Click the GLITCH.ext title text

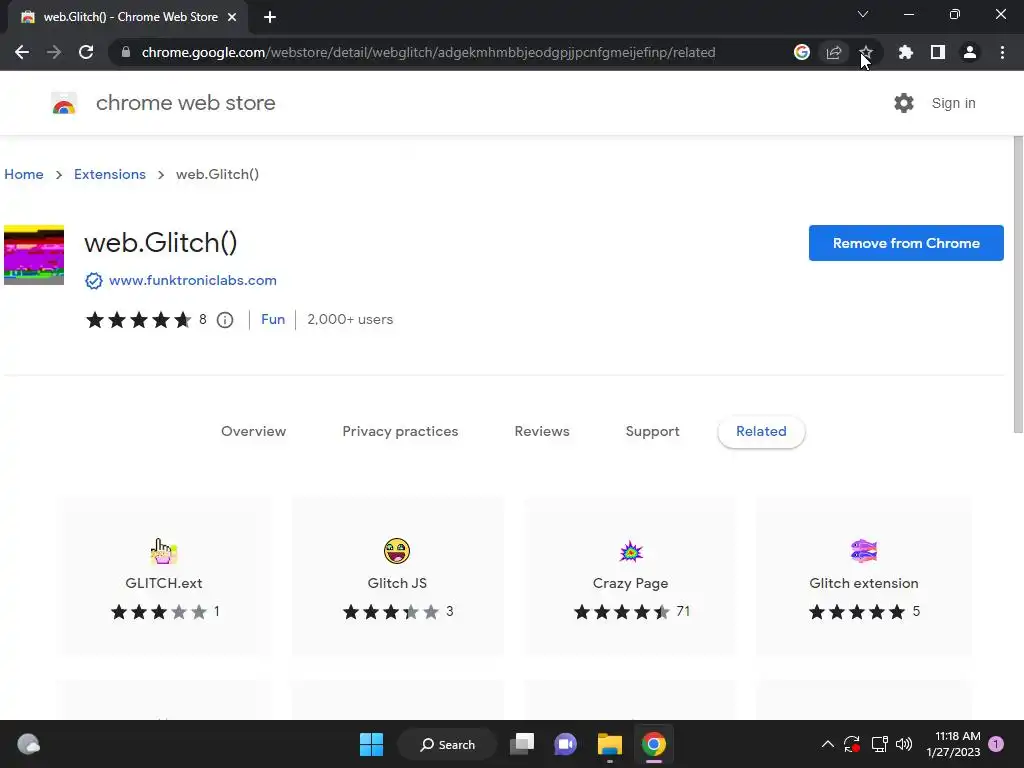(x=164, y=583)
